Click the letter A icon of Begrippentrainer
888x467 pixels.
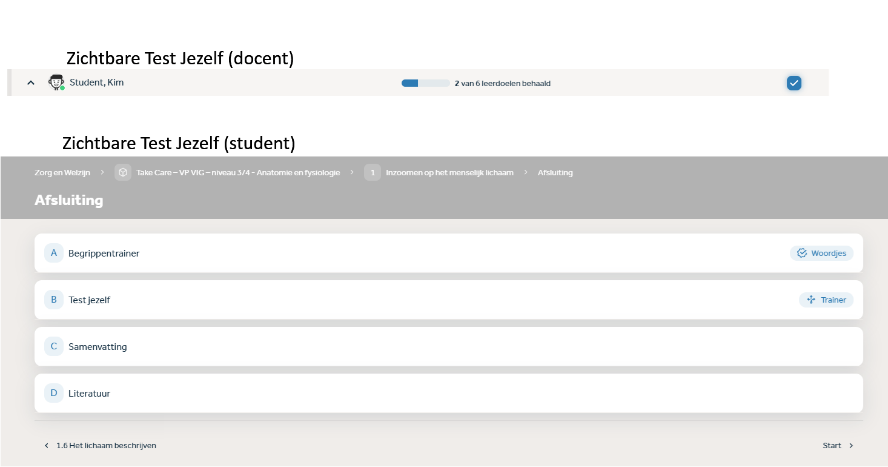[54, 253]
